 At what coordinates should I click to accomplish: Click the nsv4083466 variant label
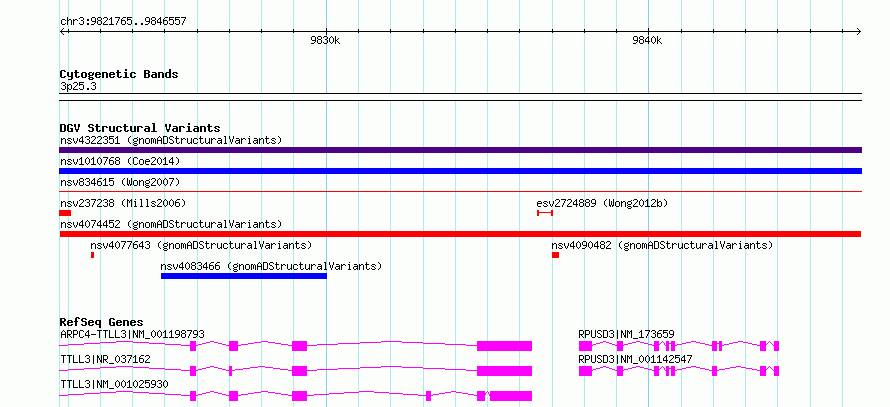[271, 266]
